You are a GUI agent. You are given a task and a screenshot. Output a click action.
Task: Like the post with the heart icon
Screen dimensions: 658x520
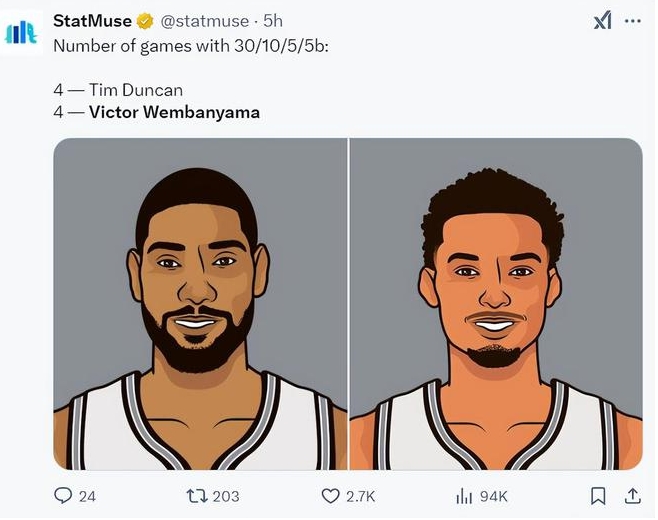[x=330, y=495]
